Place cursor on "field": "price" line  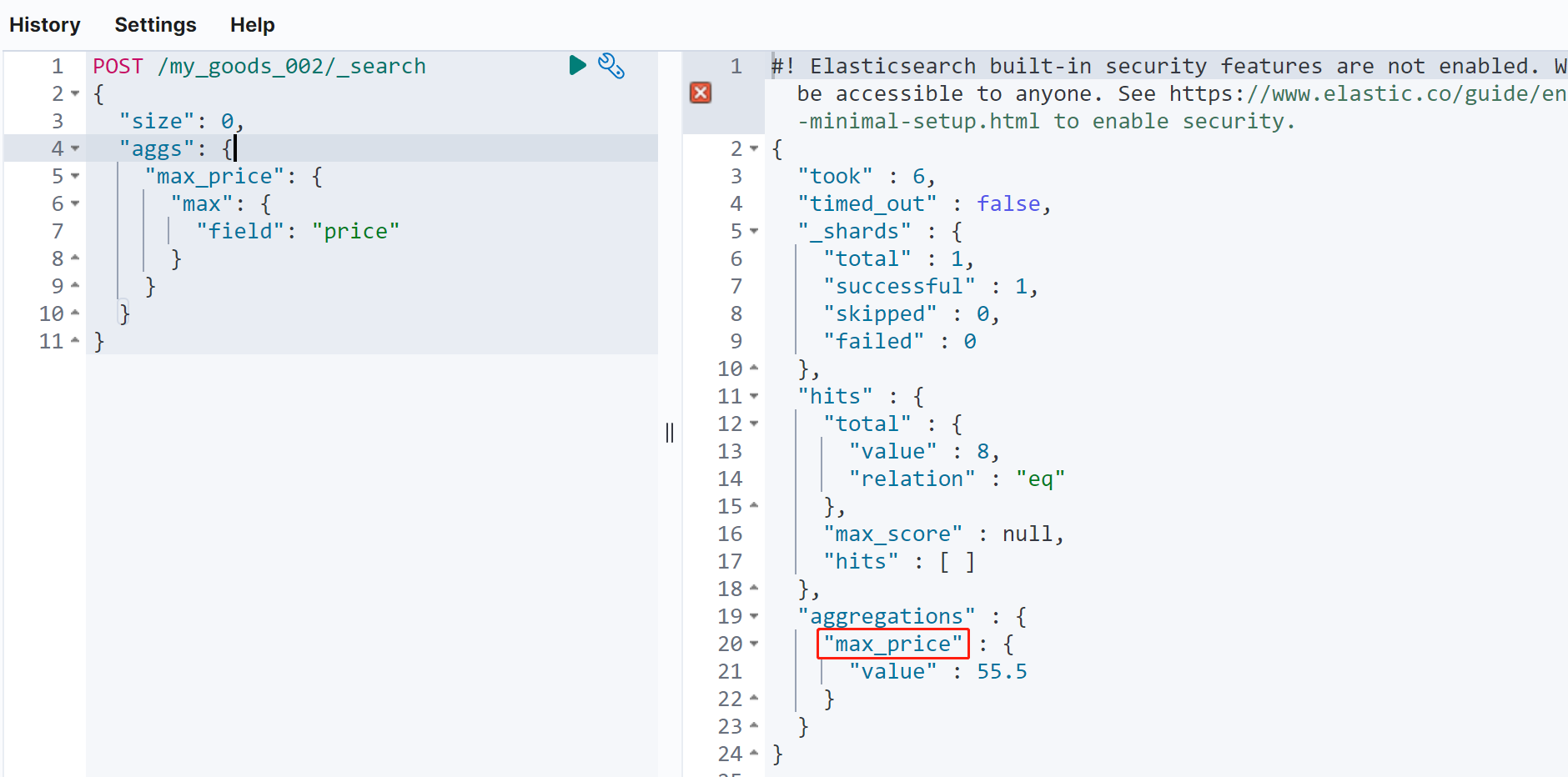(x=298, y=231)
